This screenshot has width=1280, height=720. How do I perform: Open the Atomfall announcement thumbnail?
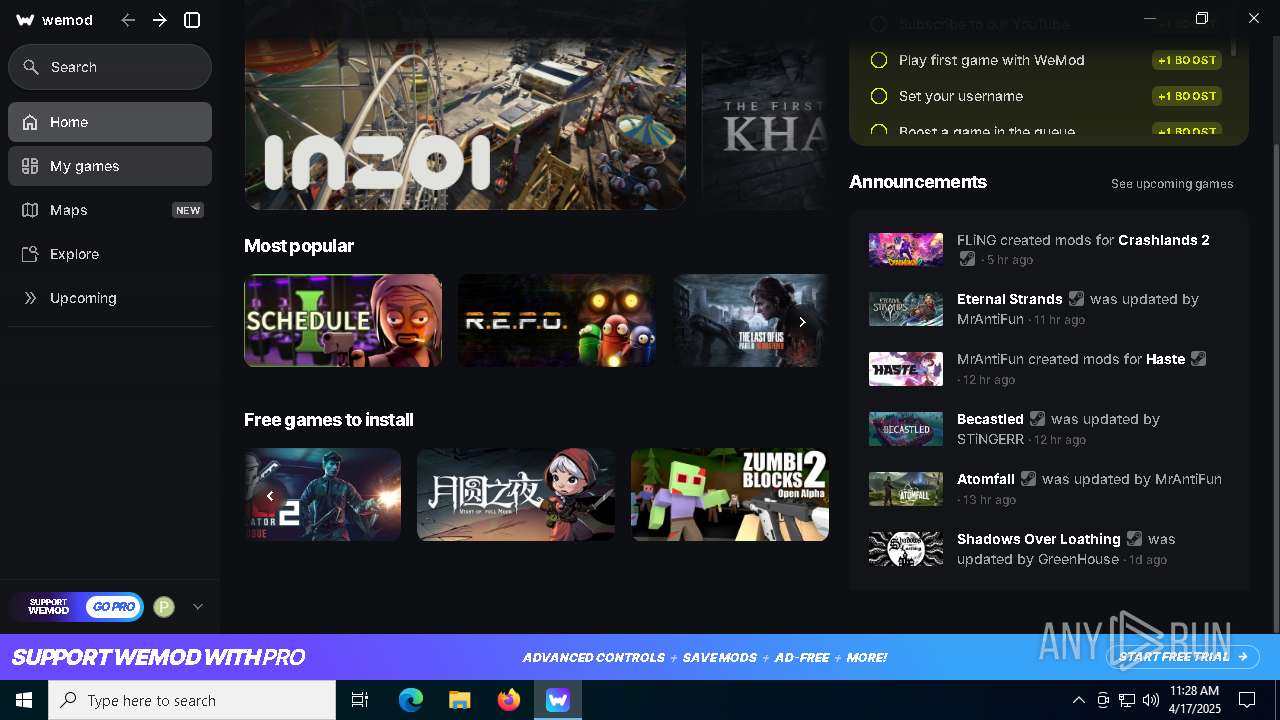click(x=906, y=489)
